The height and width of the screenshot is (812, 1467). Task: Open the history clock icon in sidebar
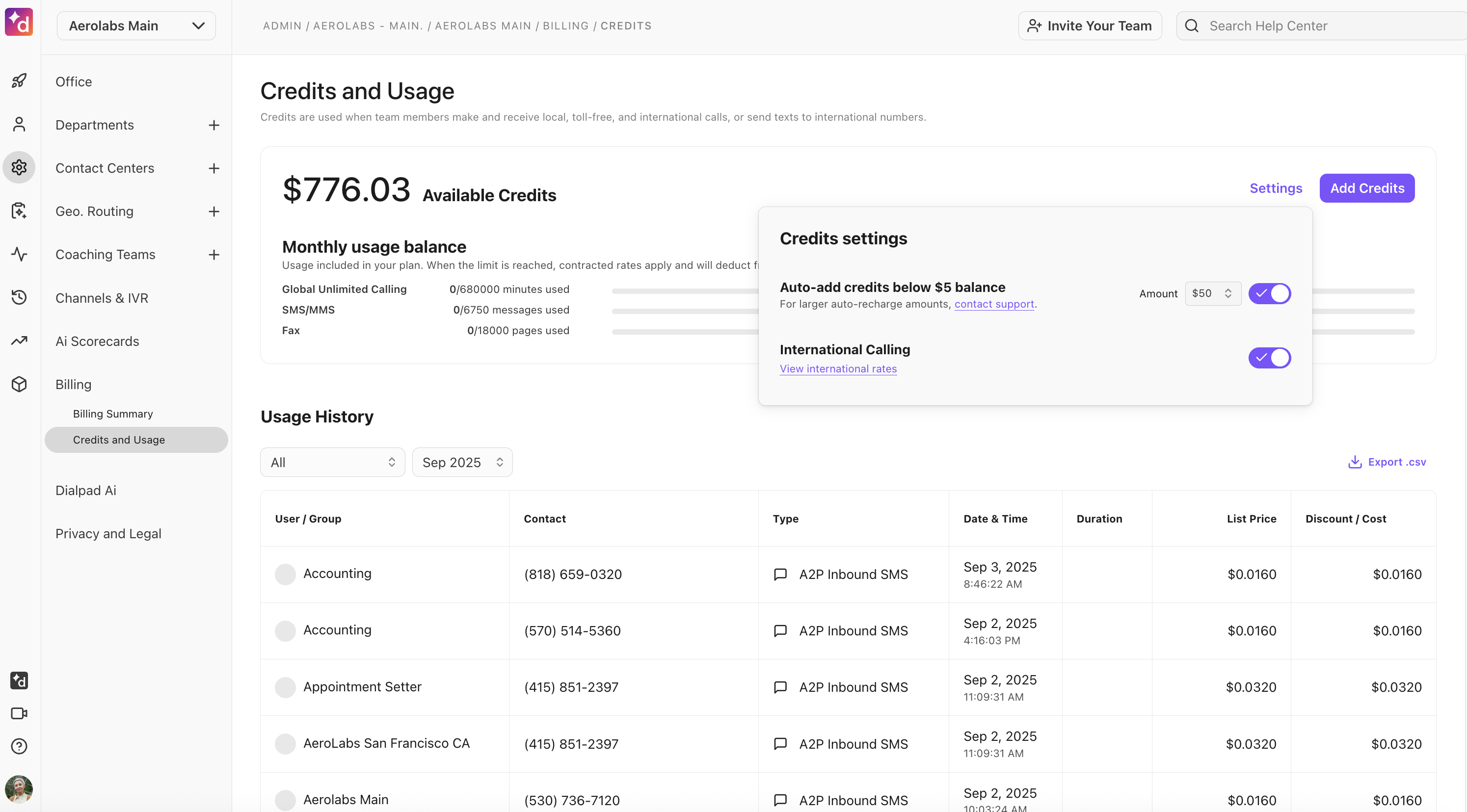point(19,297)
